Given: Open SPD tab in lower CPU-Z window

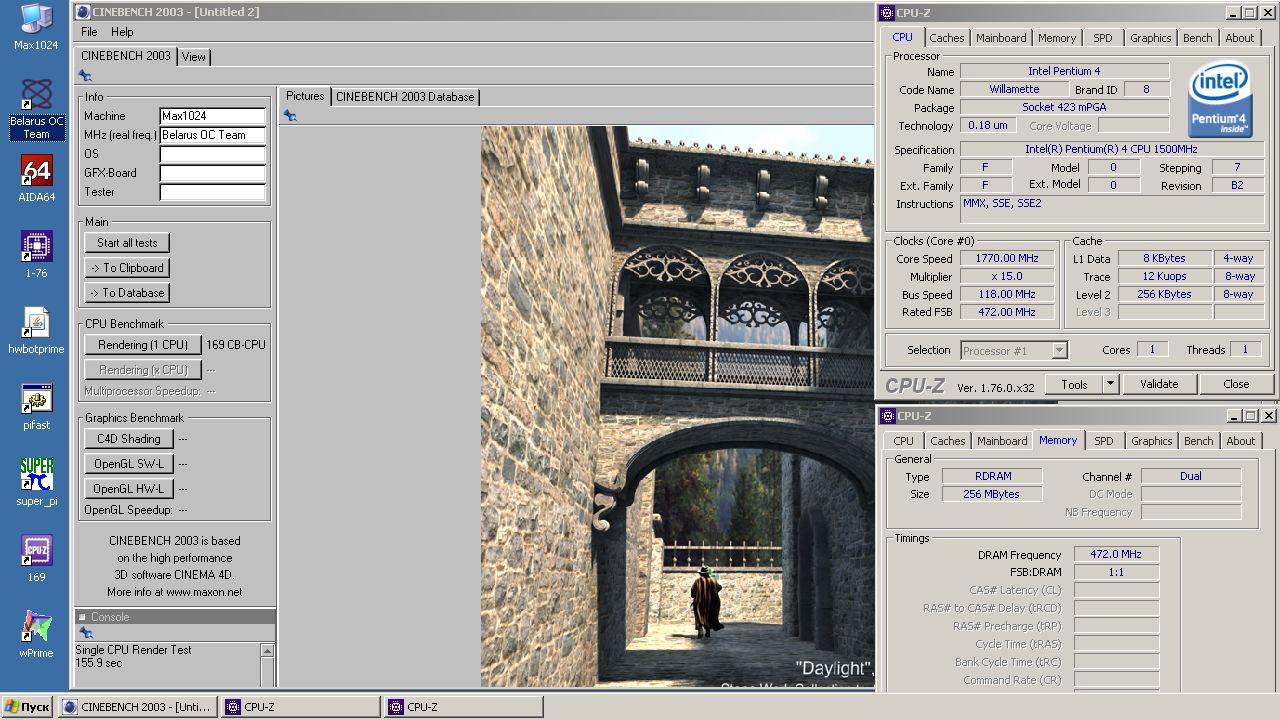Looking at the screenshot, I should pyautogui.click(x=1104, y=441).
